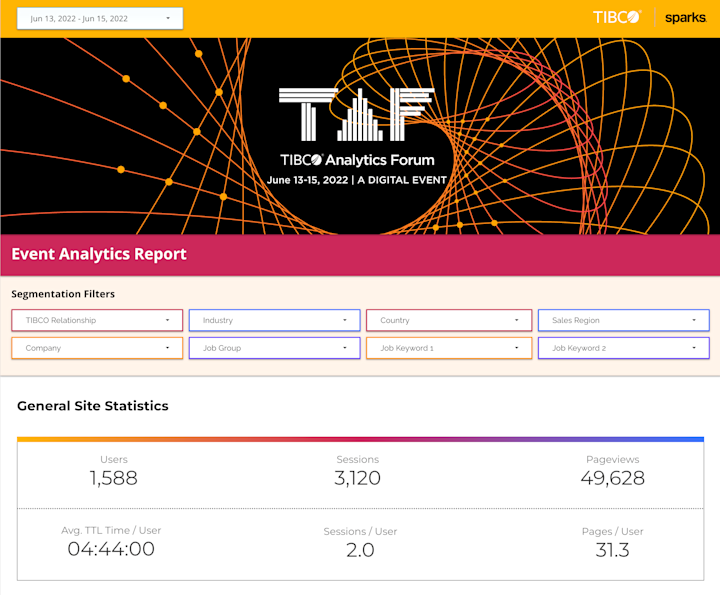Click the sparks logo in header
The image size is (720, 595).
point(685,18)
